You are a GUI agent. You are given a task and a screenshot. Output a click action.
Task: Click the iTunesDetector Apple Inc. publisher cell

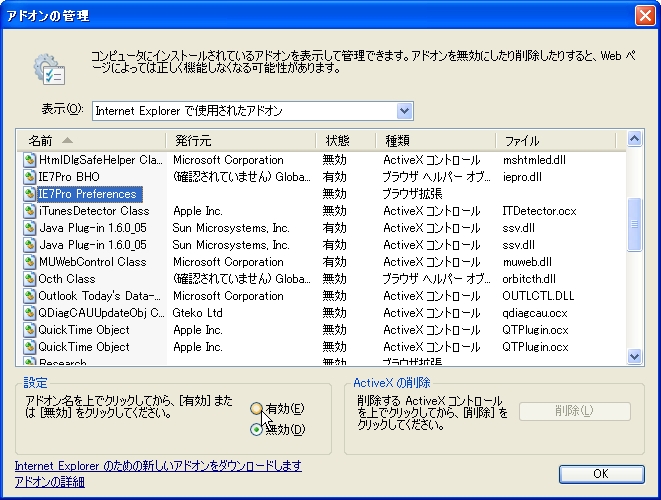198,211
